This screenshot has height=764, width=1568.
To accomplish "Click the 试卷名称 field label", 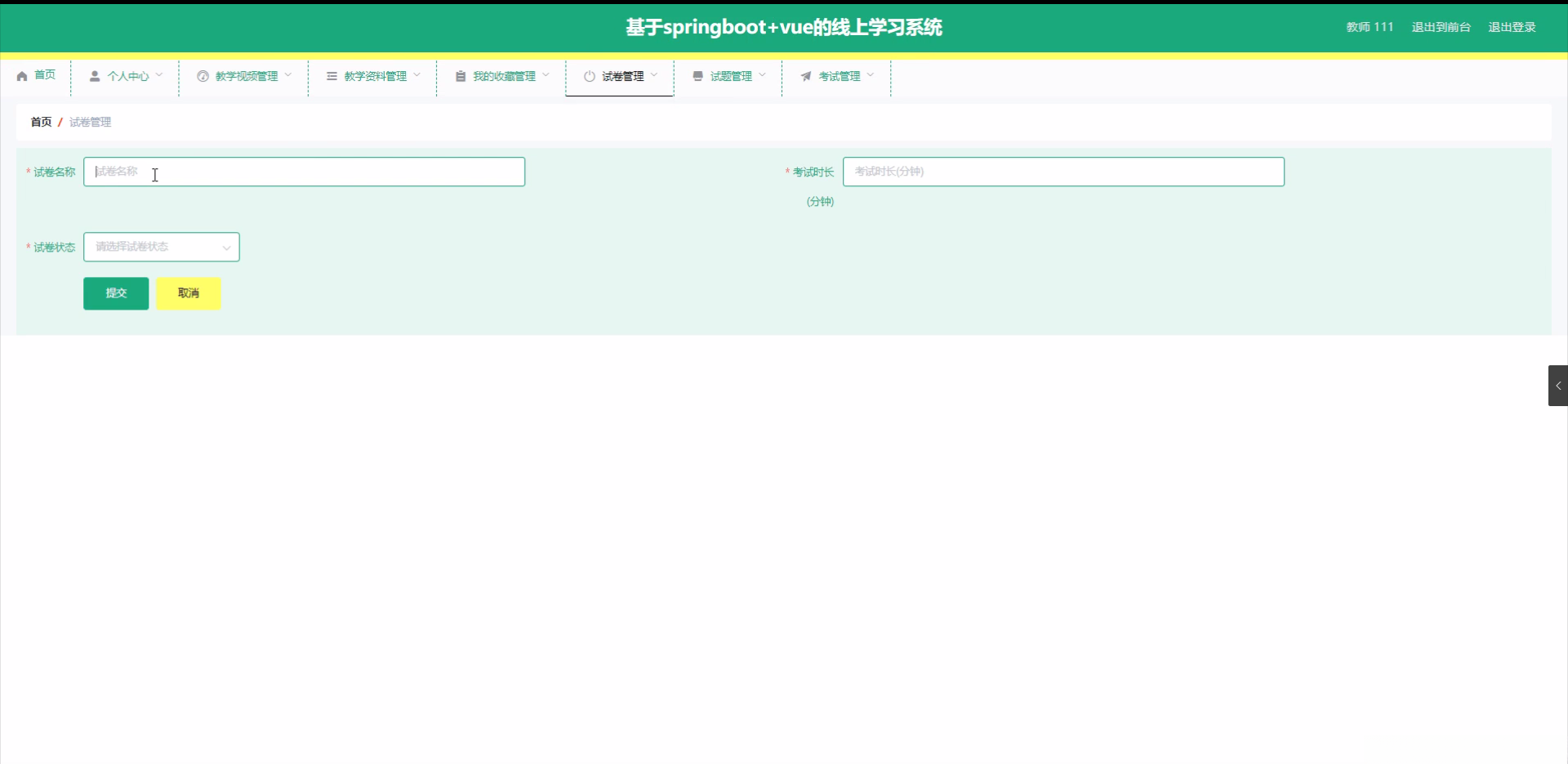I will (x=54, y=172).
